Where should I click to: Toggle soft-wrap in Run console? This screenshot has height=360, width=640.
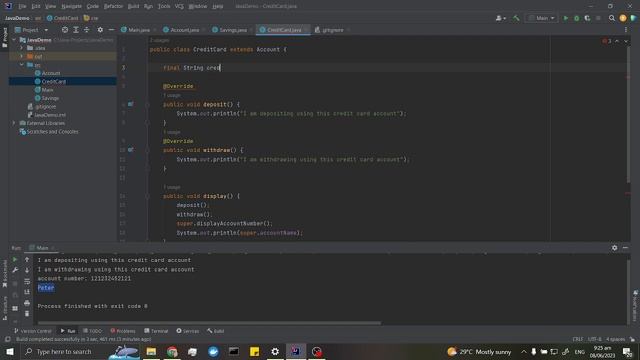27,281
